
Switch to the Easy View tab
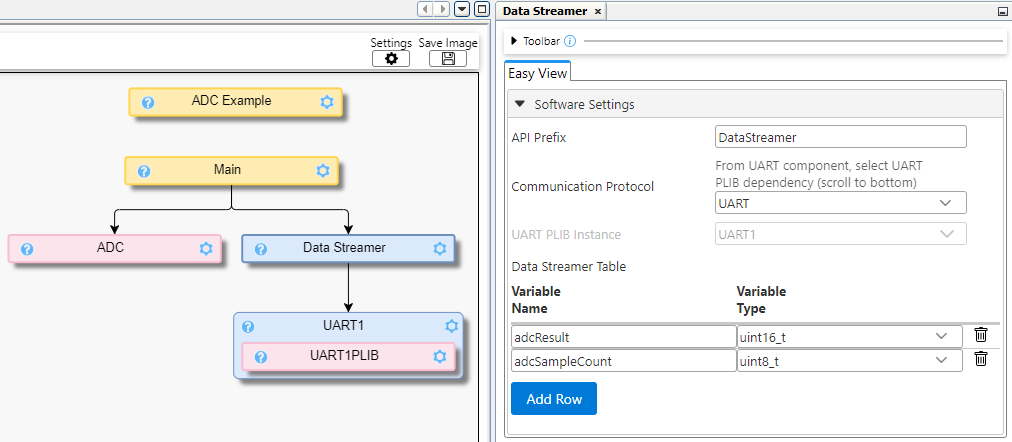pos(537,73)
